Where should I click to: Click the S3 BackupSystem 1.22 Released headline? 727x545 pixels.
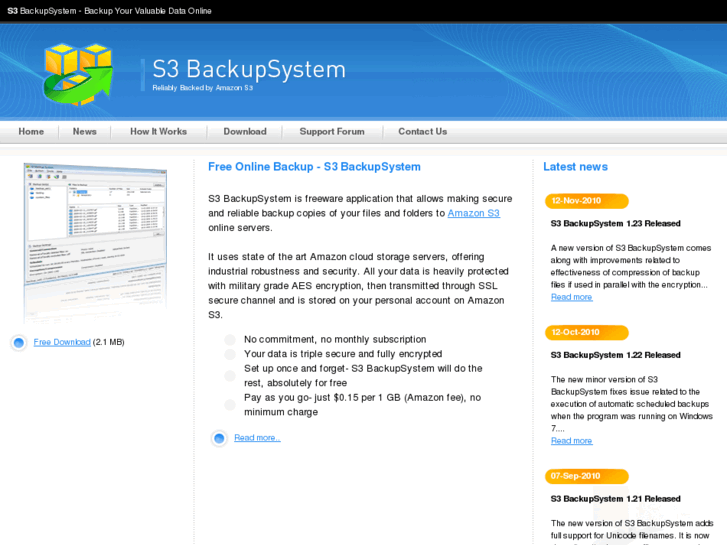tap(615, 355)
